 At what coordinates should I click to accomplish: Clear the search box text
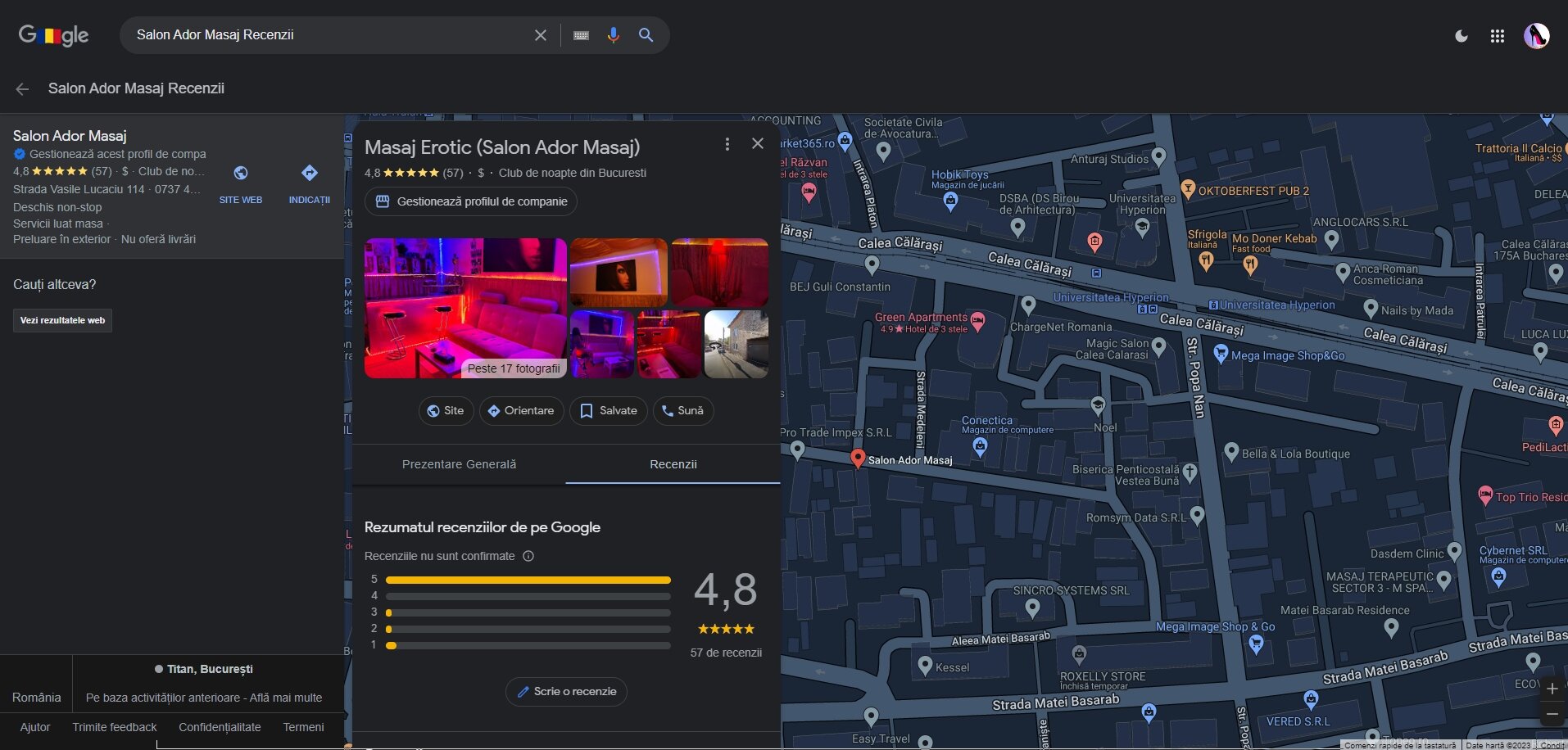pyautogui.click(x=541, y=35)
